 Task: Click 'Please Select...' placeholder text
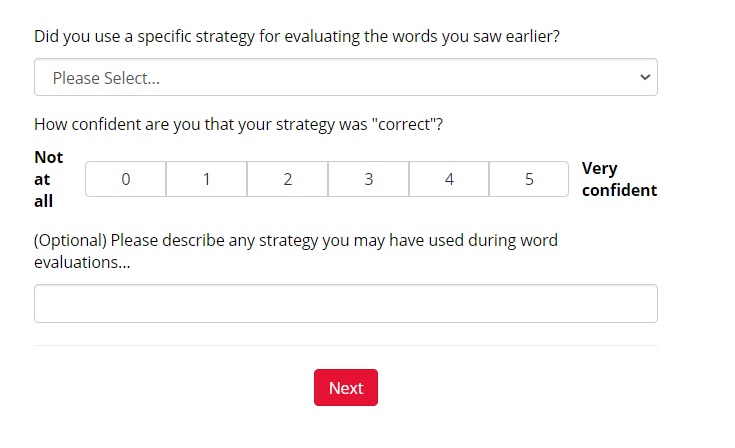coord(106,78)
